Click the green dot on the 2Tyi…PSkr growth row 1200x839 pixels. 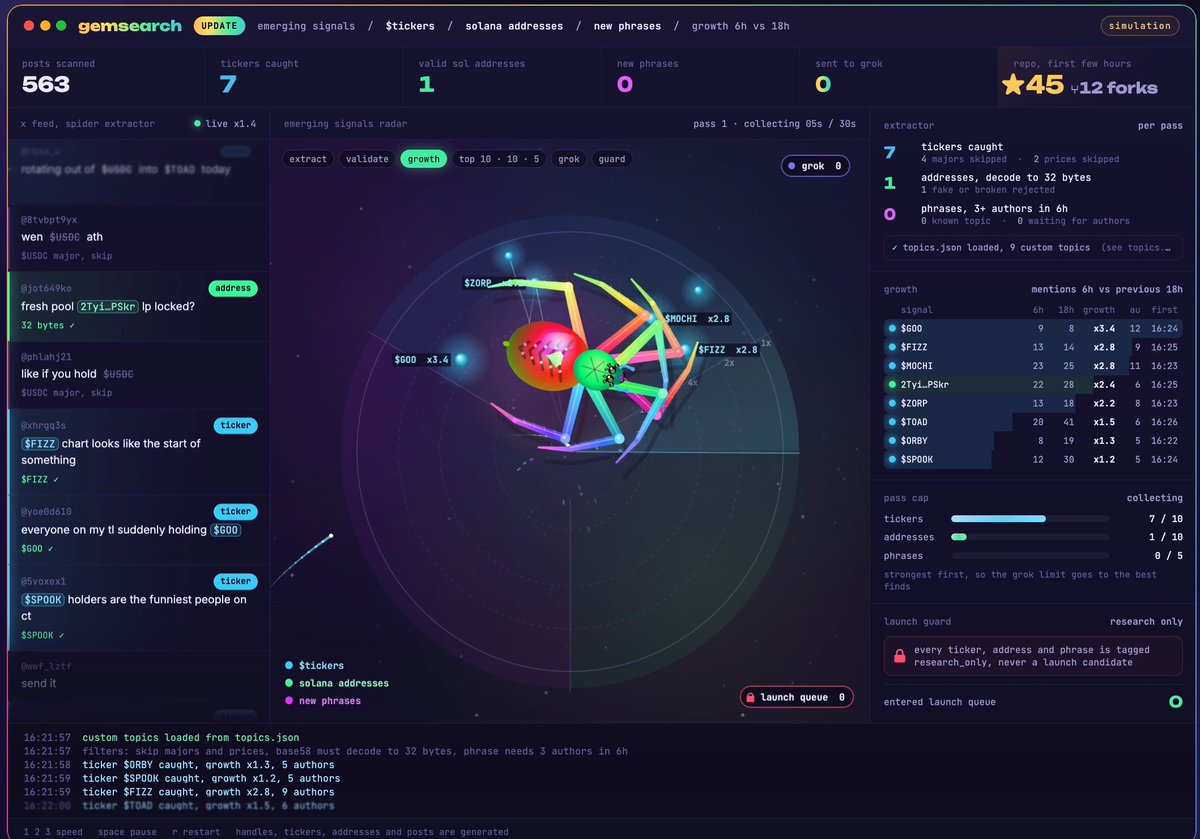[892, 384]
